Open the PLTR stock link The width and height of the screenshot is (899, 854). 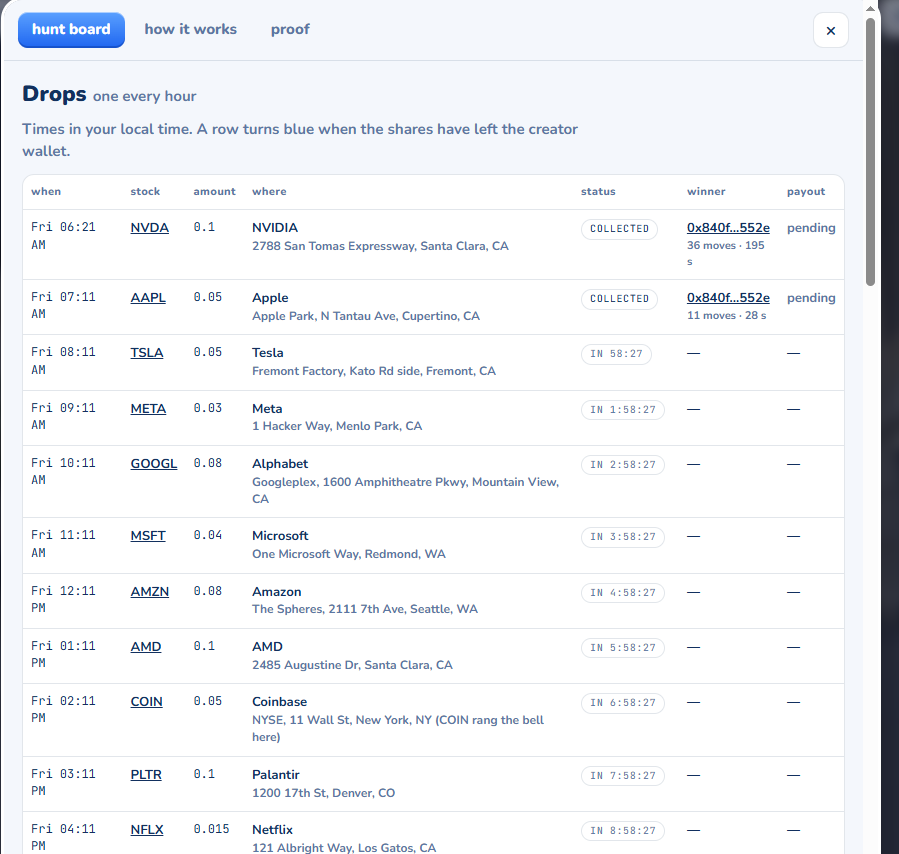[146, 774]
